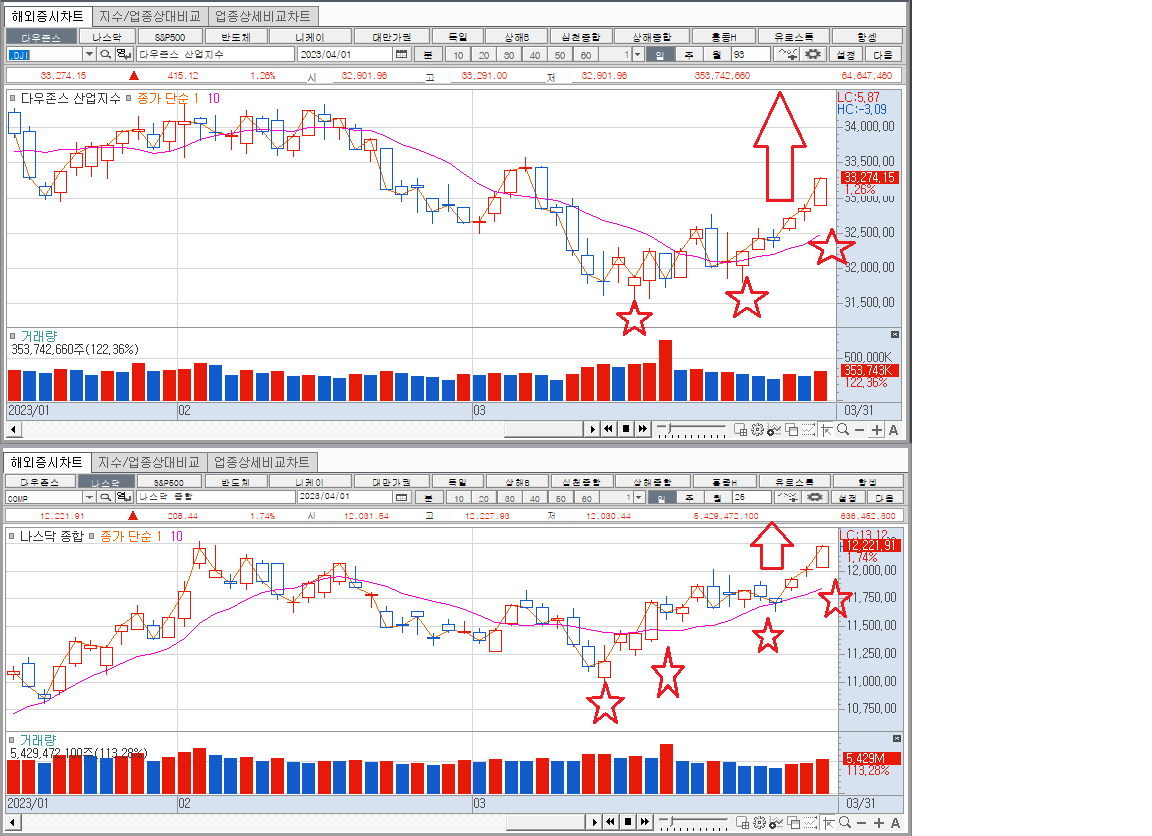Open gear settings icon in lower chart toolbar
Viewport: 1152px width, 836px height.
tap(814, 497)
